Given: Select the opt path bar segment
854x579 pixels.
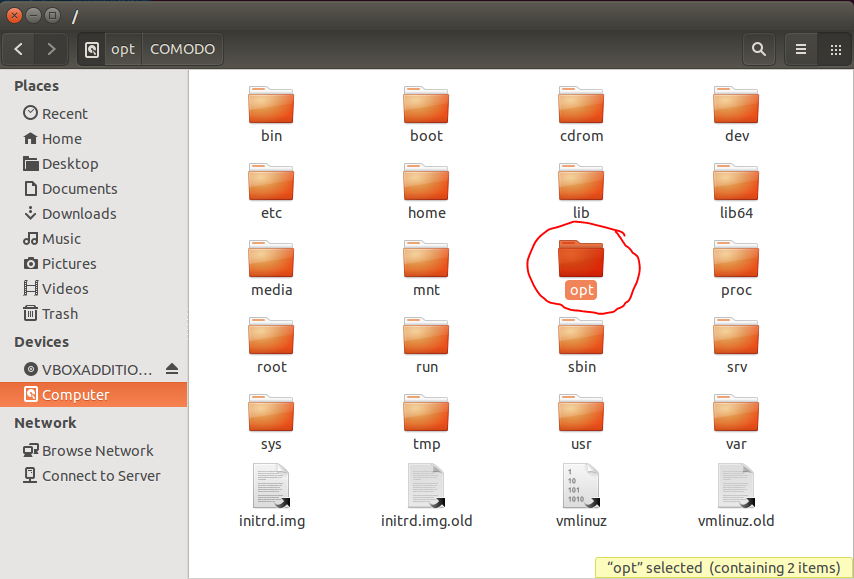Looking at the screenshot, I should point(123,49).
